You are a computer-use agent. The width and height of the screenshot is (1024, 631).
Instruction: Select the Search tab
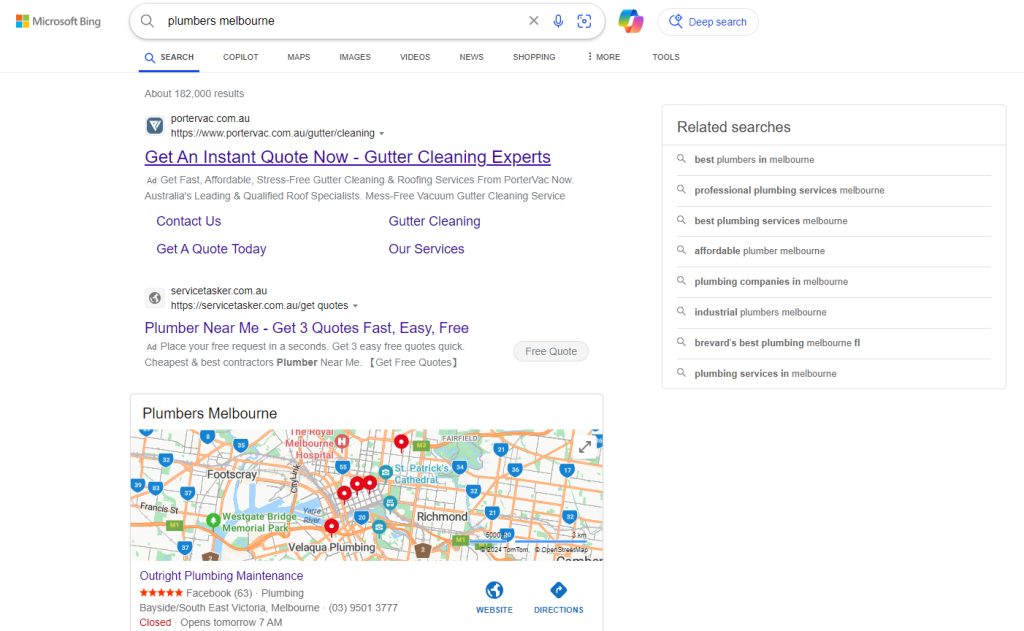coord(169,57)
